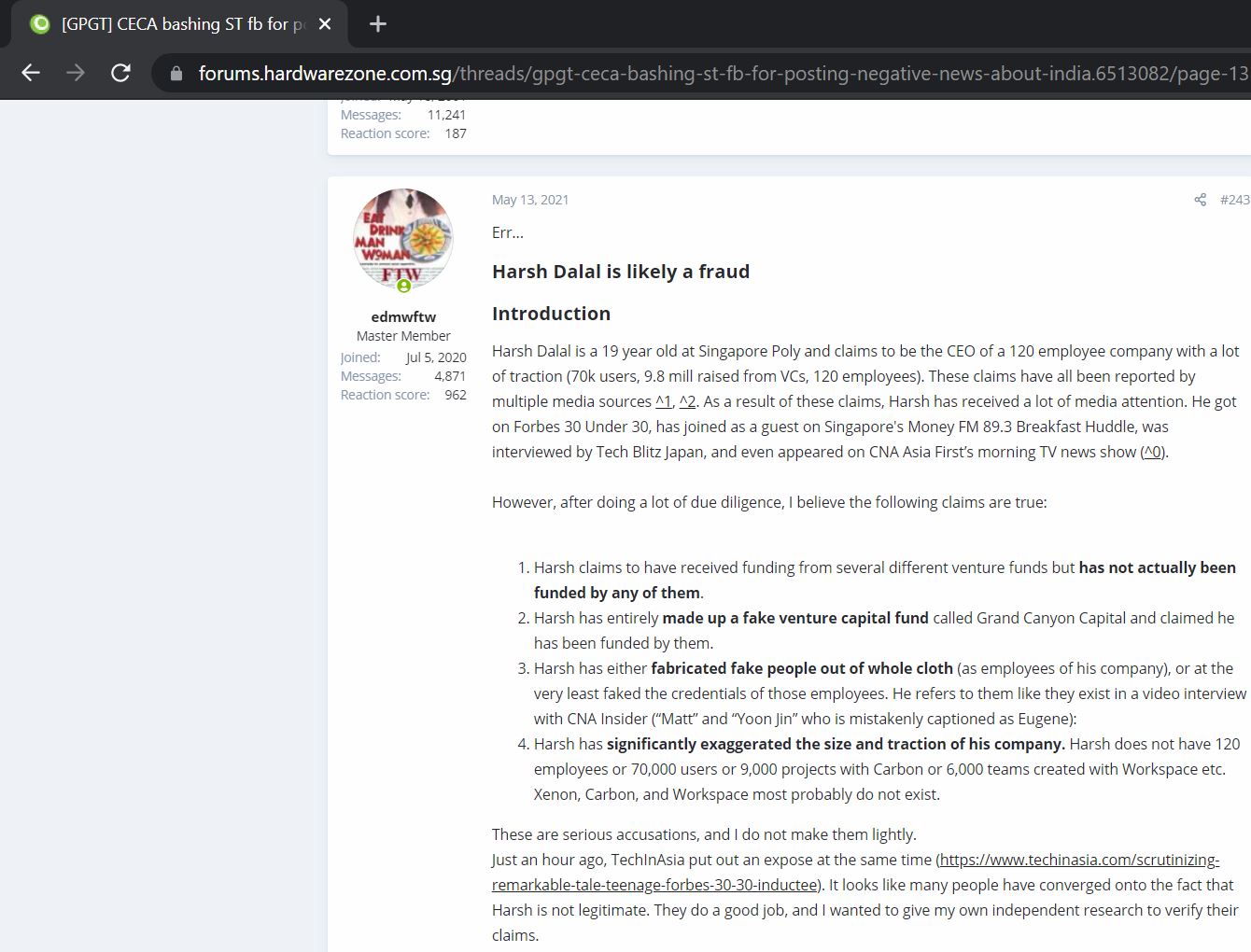Screen dimensions: 1251x952
Task: Open post number #243 permalink
Action: (1234, 200)
